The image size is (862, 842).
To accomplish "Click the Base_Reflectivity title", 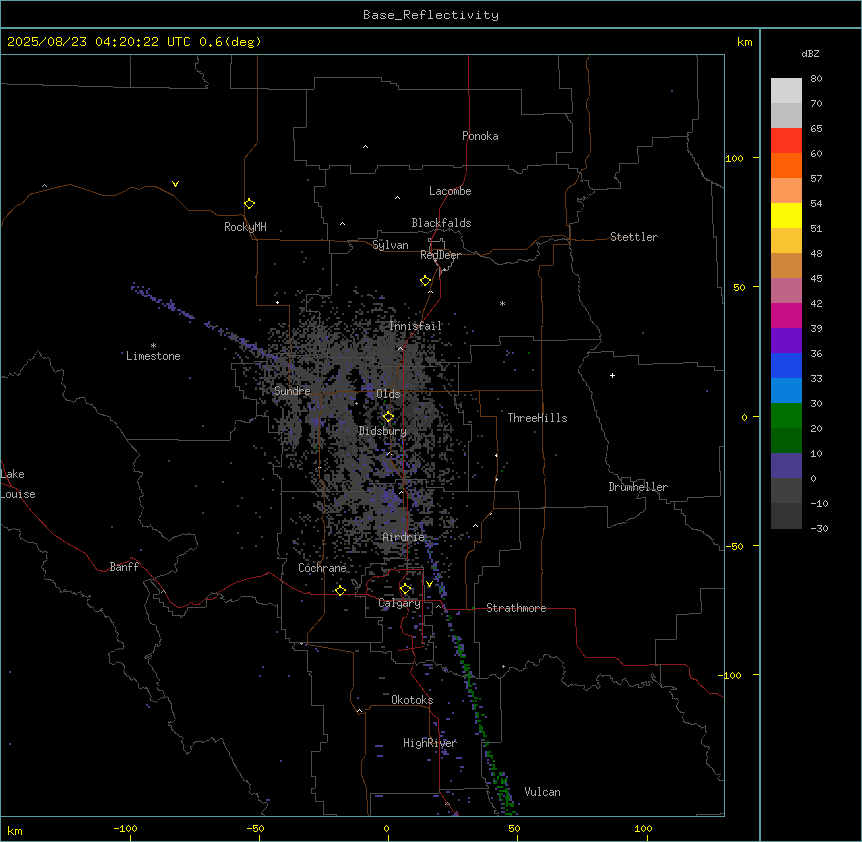I will (431, 15).
